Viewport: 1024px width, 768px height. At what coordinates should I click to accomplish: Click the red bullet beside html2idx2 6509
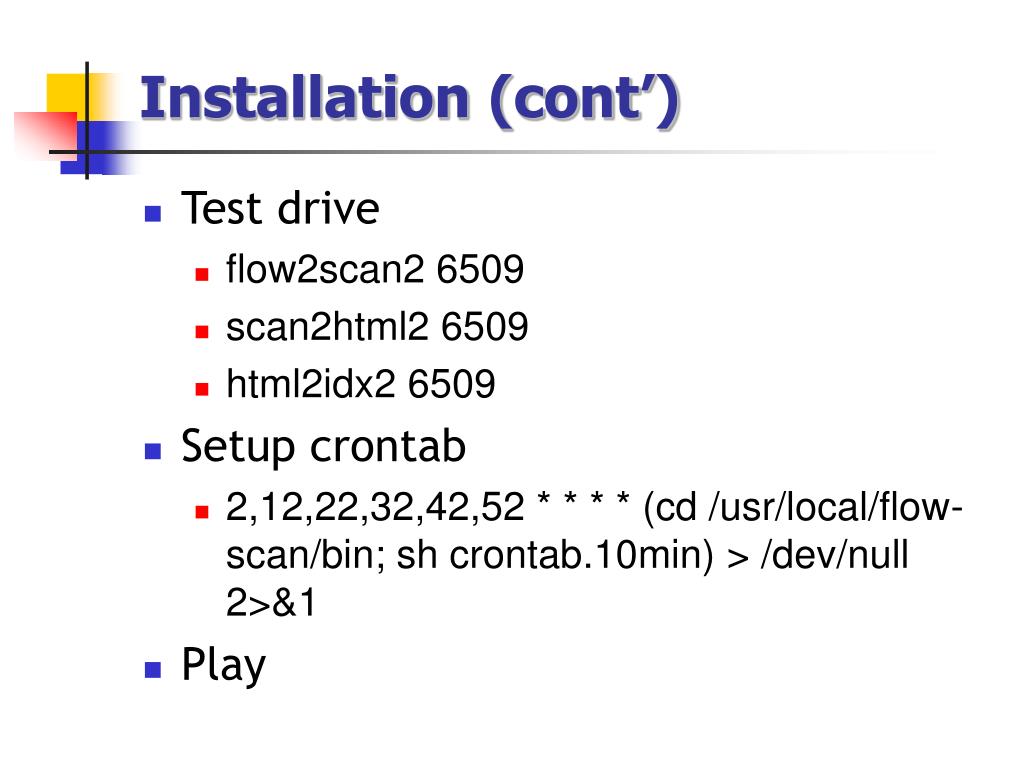[x=202, y=389]
